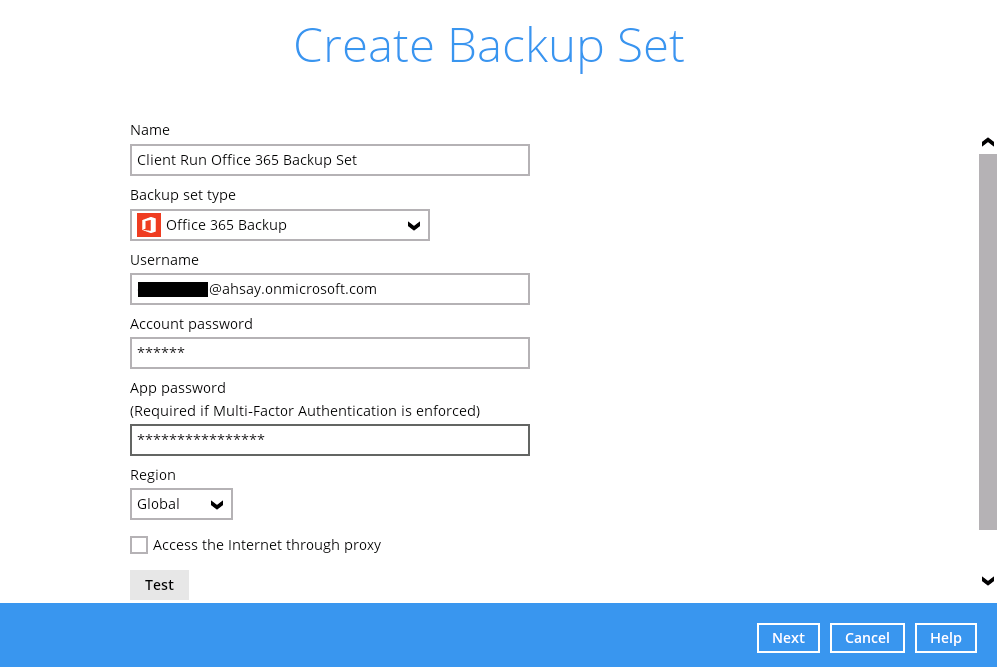Select the Account password field
The height and width of the screenshot is (667, 997).
pyautogui.click(x=330, y=353)
